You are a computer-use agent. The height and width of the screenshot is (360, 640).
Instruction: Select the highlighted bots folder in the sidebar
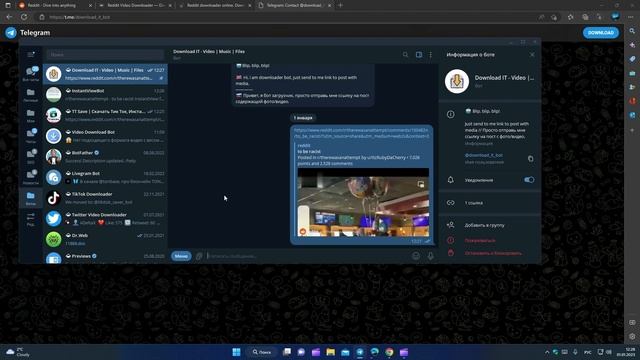pyautogui.click(x=31, y=198)
